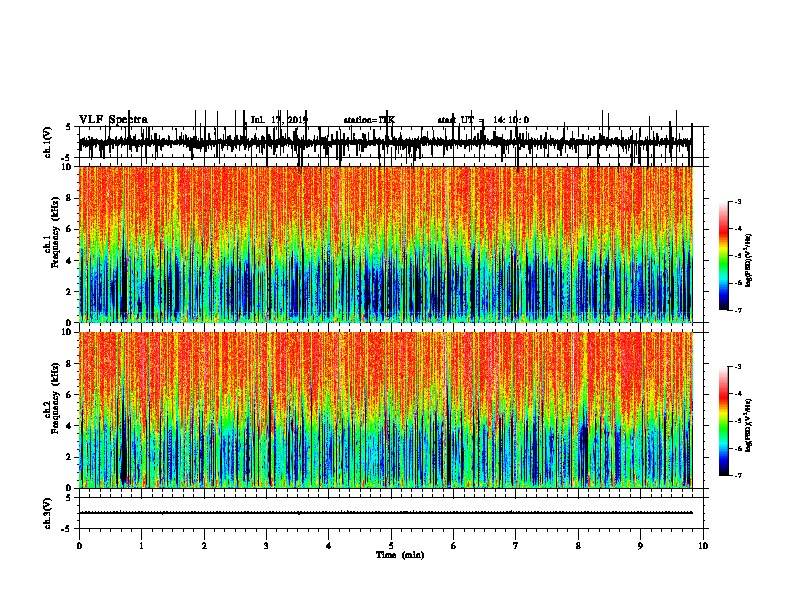Click the '2' kHz tick of ch.1 spectrogram
This screenshot has height=612, width=792.
69,291
